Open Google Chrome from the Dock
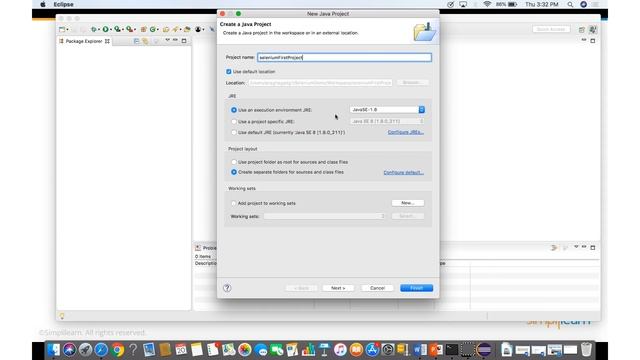 pyautogui.click(x=118, y=350)
